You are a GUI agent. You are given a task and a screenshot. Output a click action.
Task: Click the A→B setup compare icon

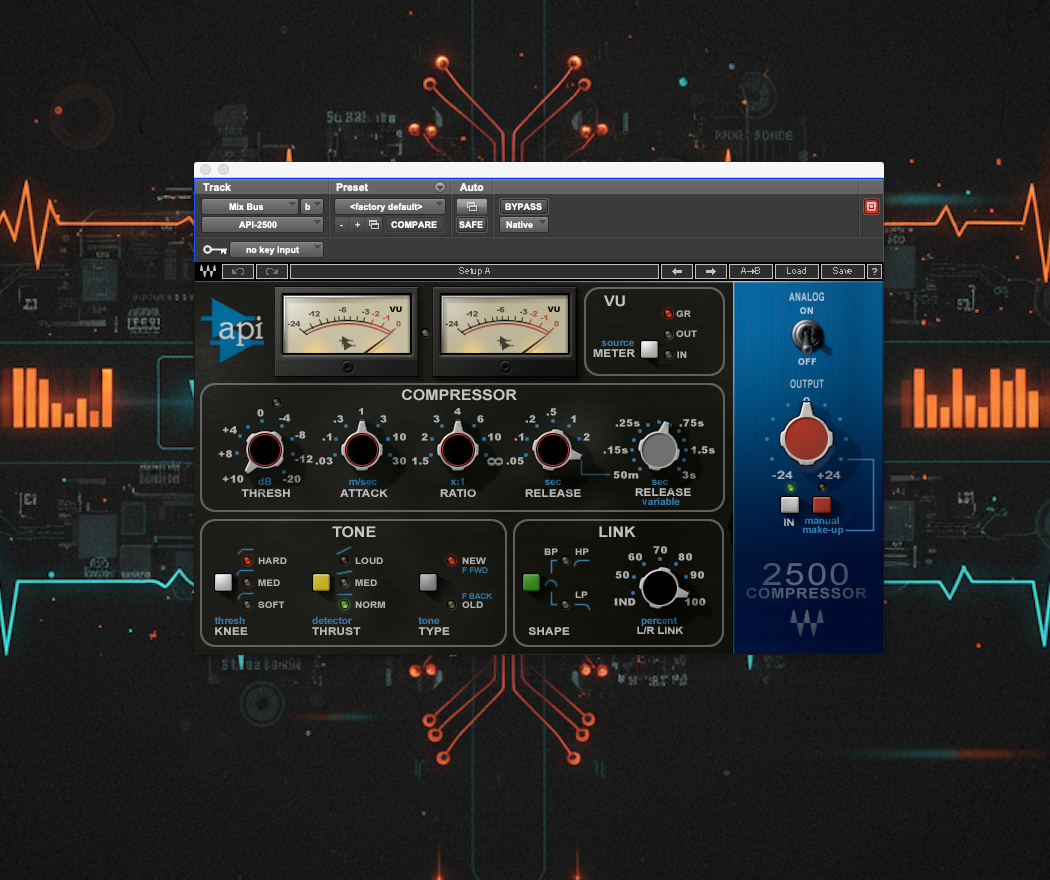click(x=750, y=271)
